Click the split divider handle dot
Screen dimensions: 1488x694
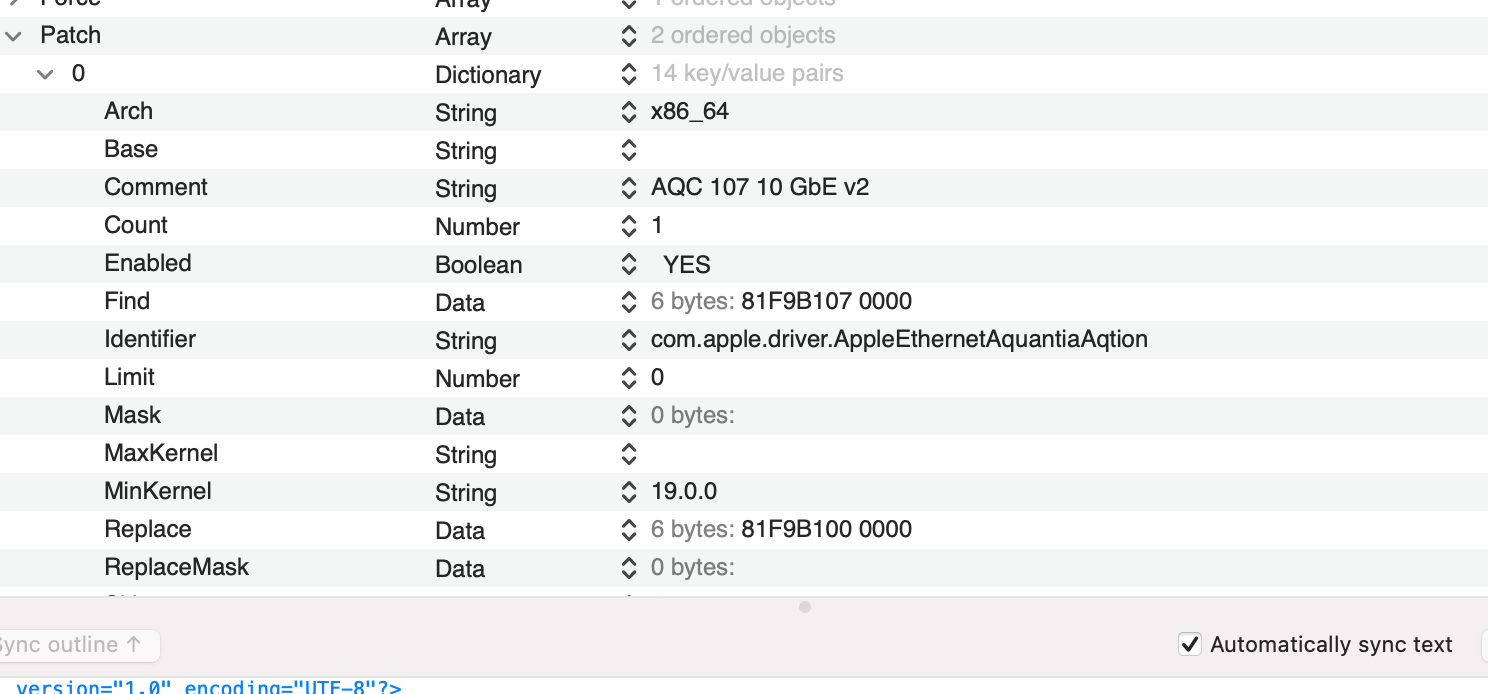tap(805, 607)
